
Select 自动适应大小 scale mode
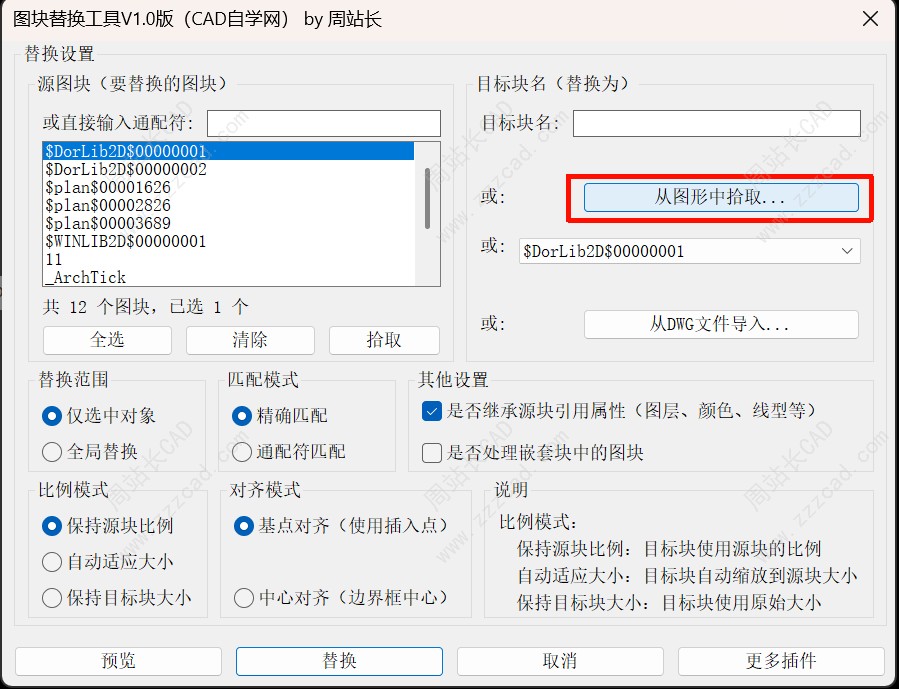click(x=52, y=562)
